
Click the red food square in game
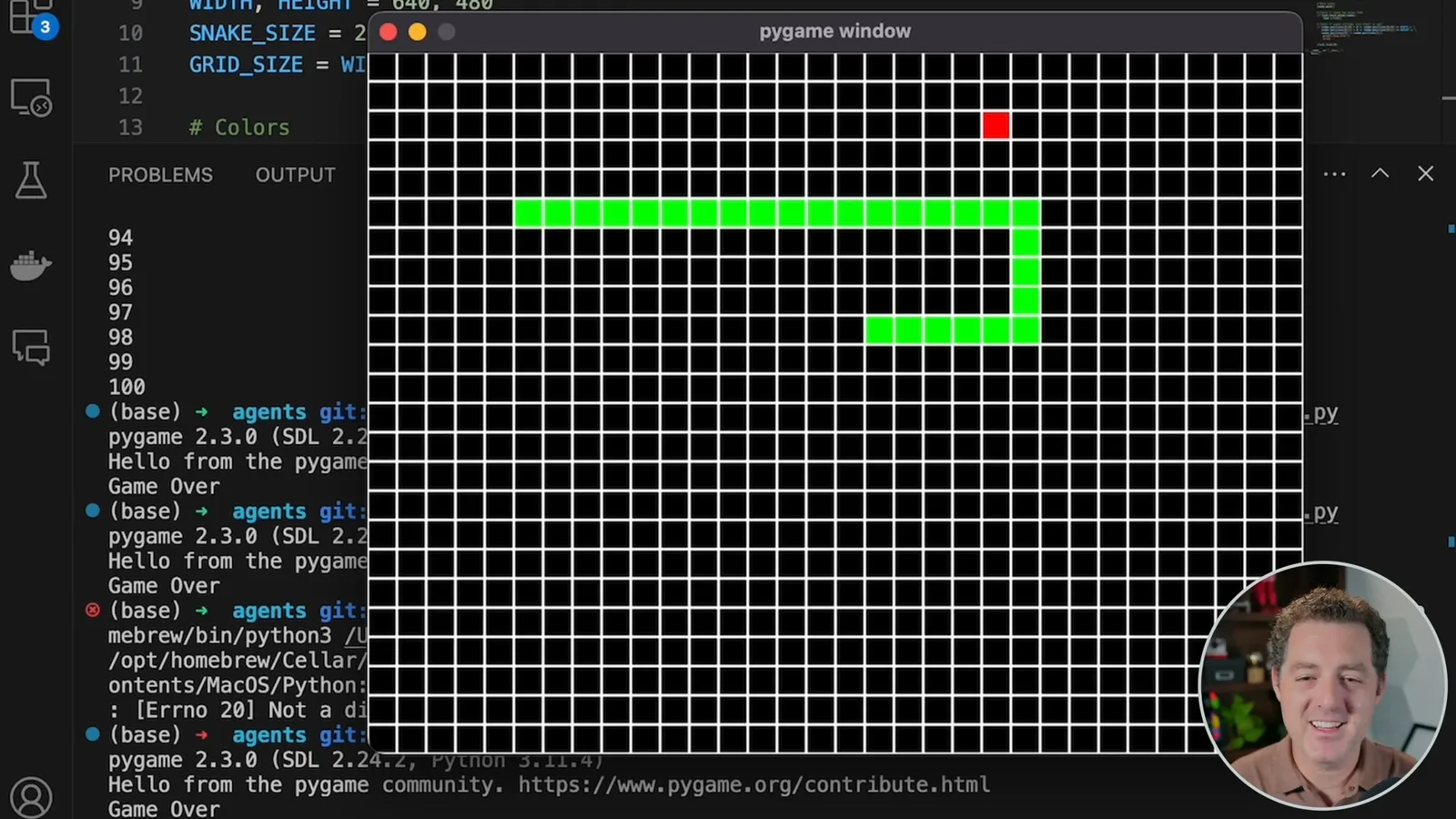(996, 126)
